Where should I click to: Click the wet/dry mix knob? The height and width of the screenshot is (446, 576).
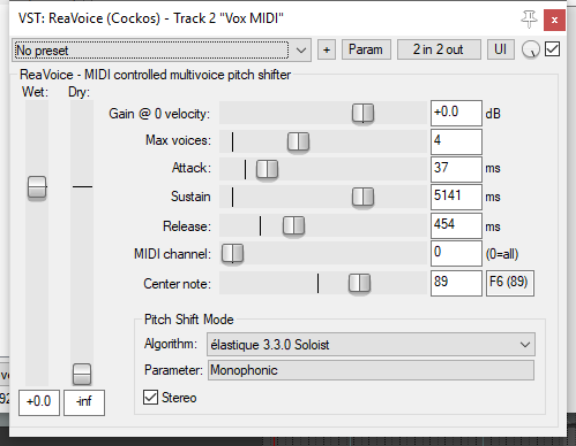tap(530, 49)
